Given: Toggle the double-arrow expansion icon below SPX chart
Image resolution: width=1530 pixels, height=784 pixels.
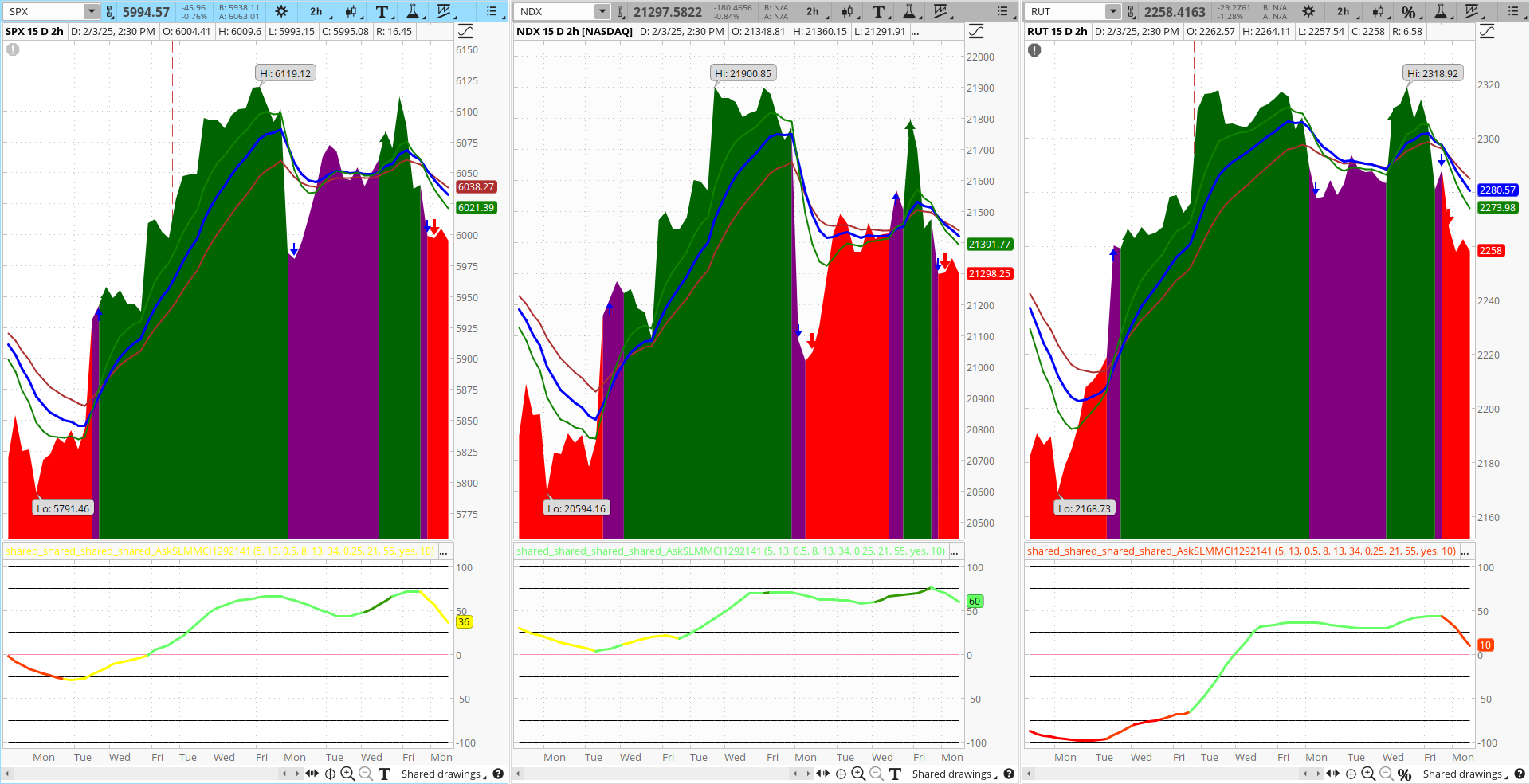Looking at the screenshot, I should (312, 774).
